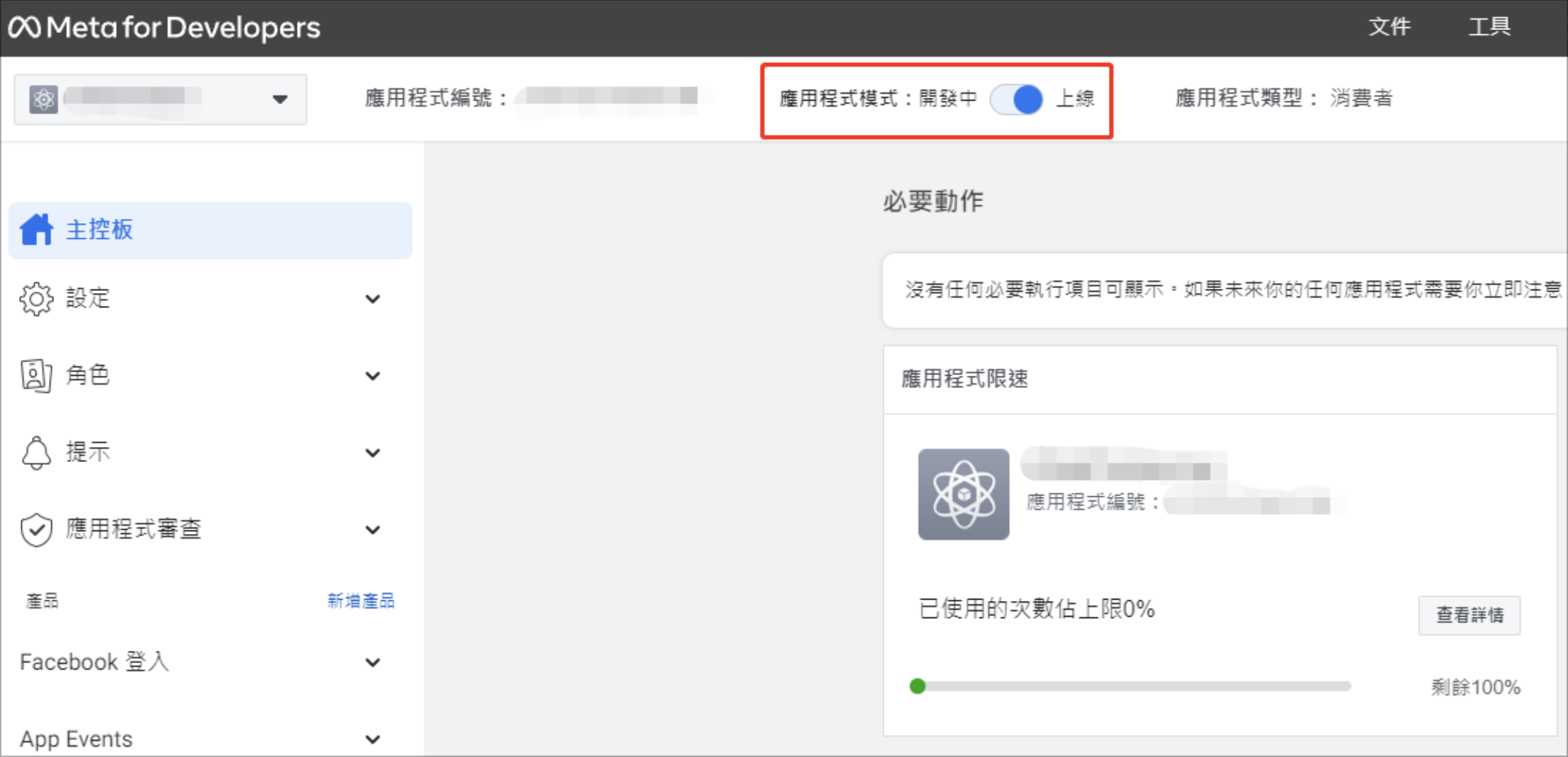Click the 新增產品 link
Image resolution: width=1568 pixels, height=757 pixels.
pos(361,601)
